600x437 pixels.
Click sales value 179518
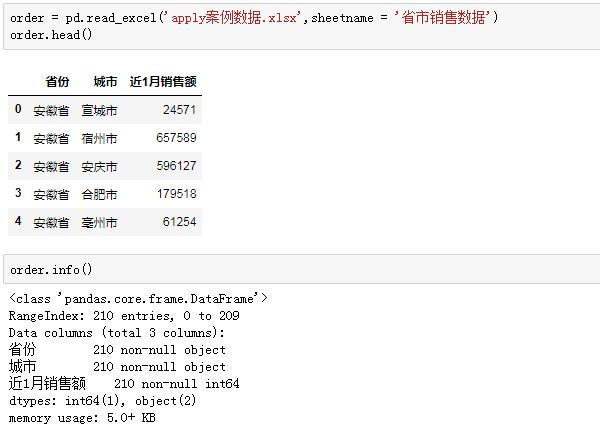click(177, 194)
